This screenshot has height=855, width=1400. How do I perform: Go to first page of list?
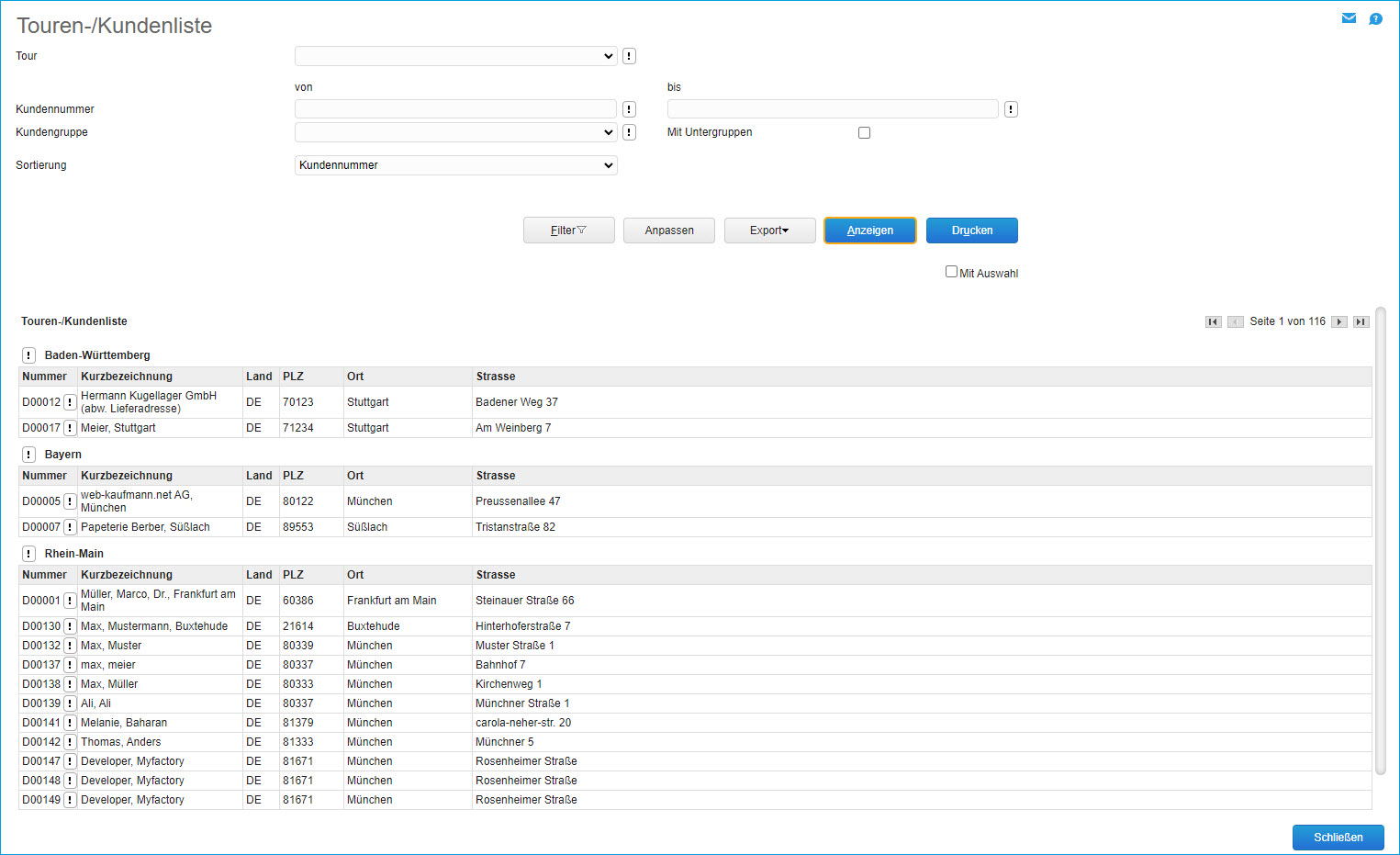pos(1214,321)
